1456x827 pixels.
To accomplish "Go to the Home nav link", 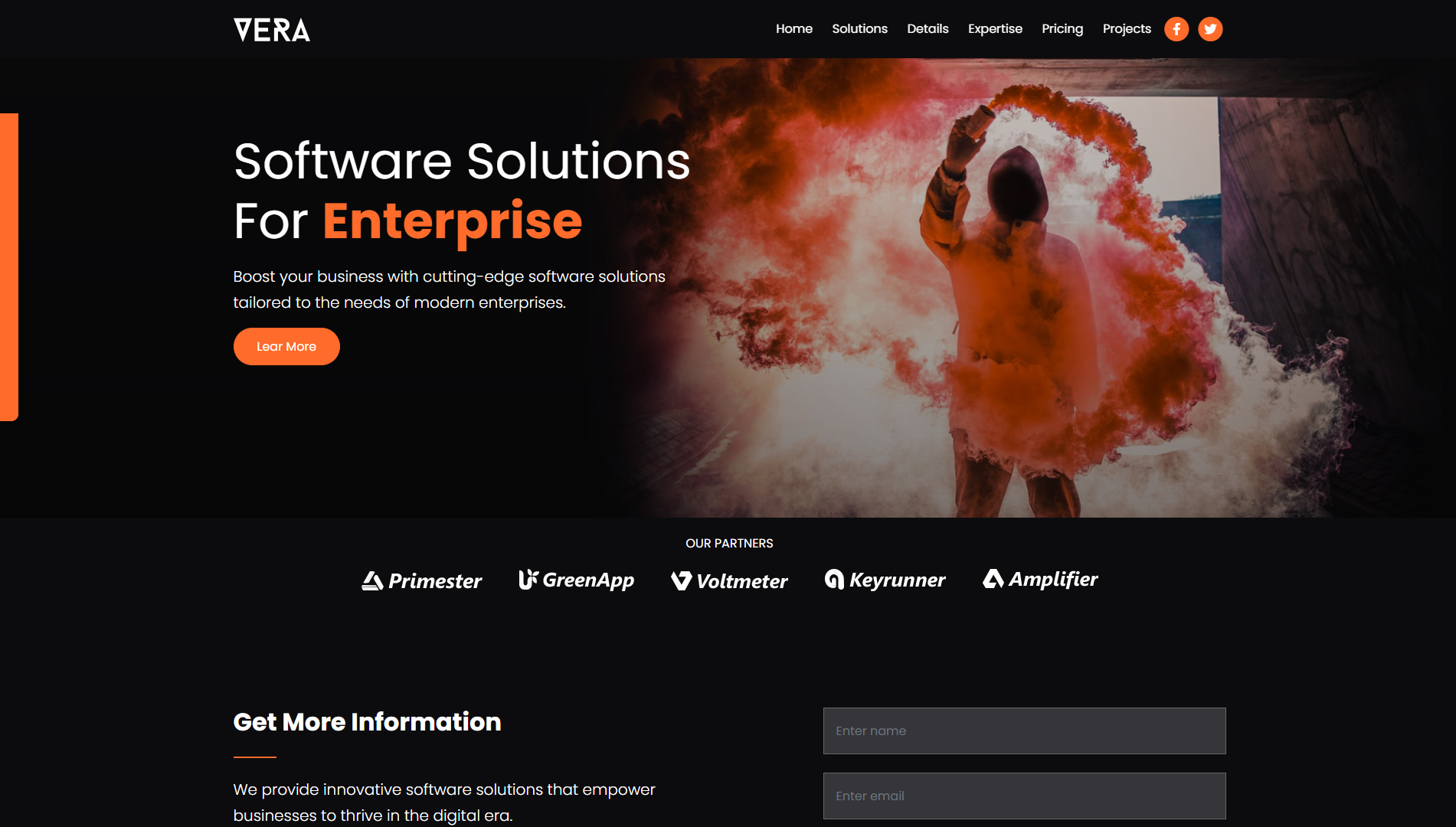I will pos(793,29).
